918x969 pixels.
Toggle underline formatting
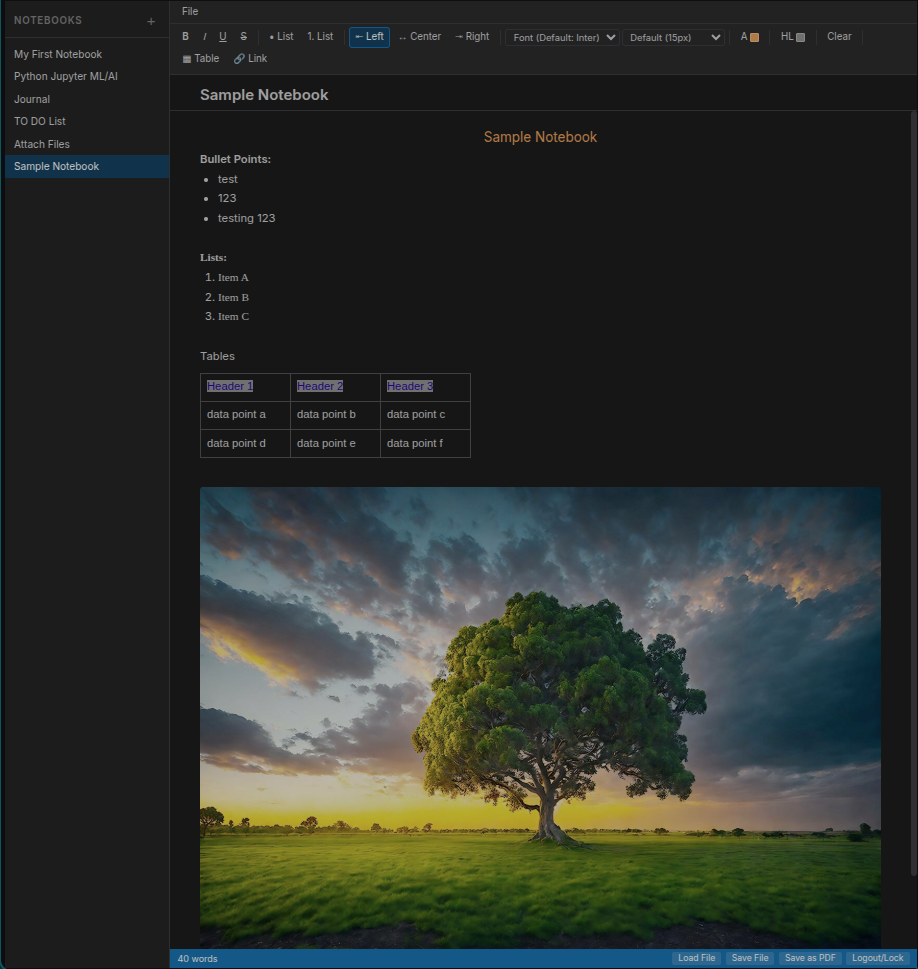pos(223,36)
